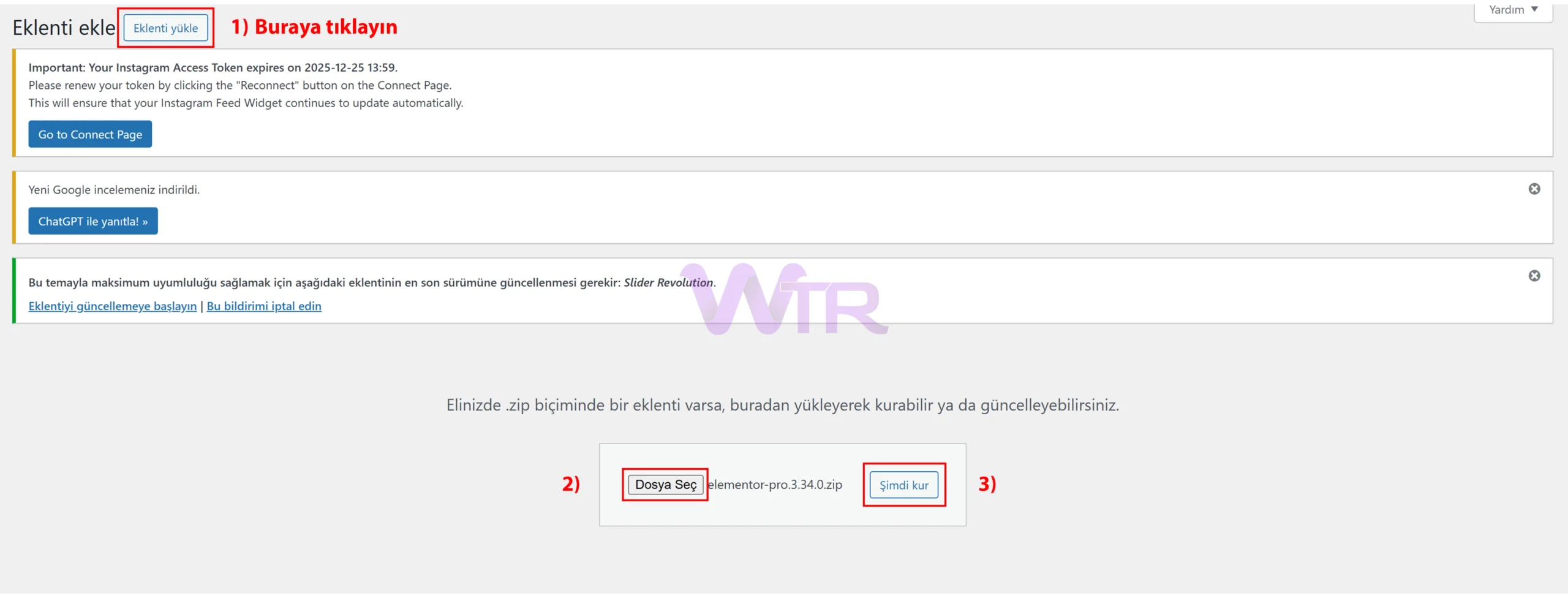The image size is (1568, 598).
Task: Click the elementor-pro.3.34.0.zip filename
Action: click(775, 485)
